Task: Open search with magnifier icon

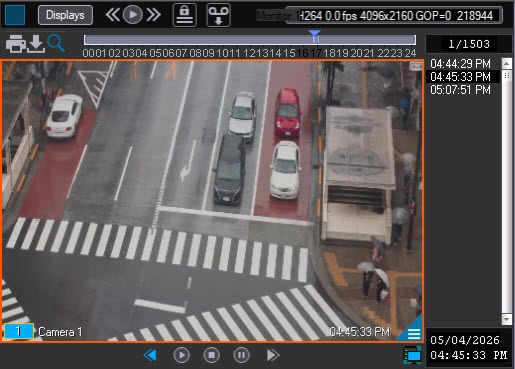Action: 56,43
